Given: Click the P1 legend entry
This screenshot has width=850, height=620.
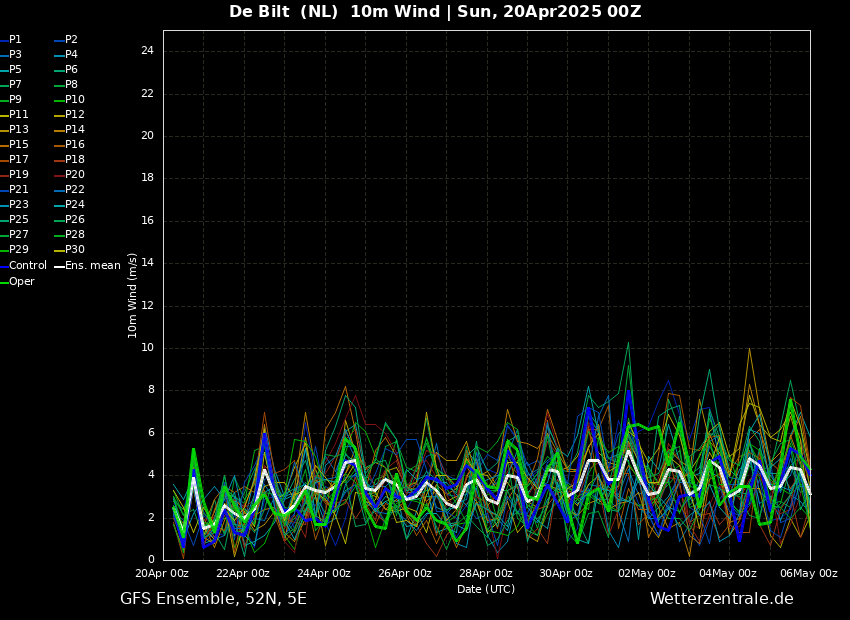Looking at the screenshot, I should (11, 40).
